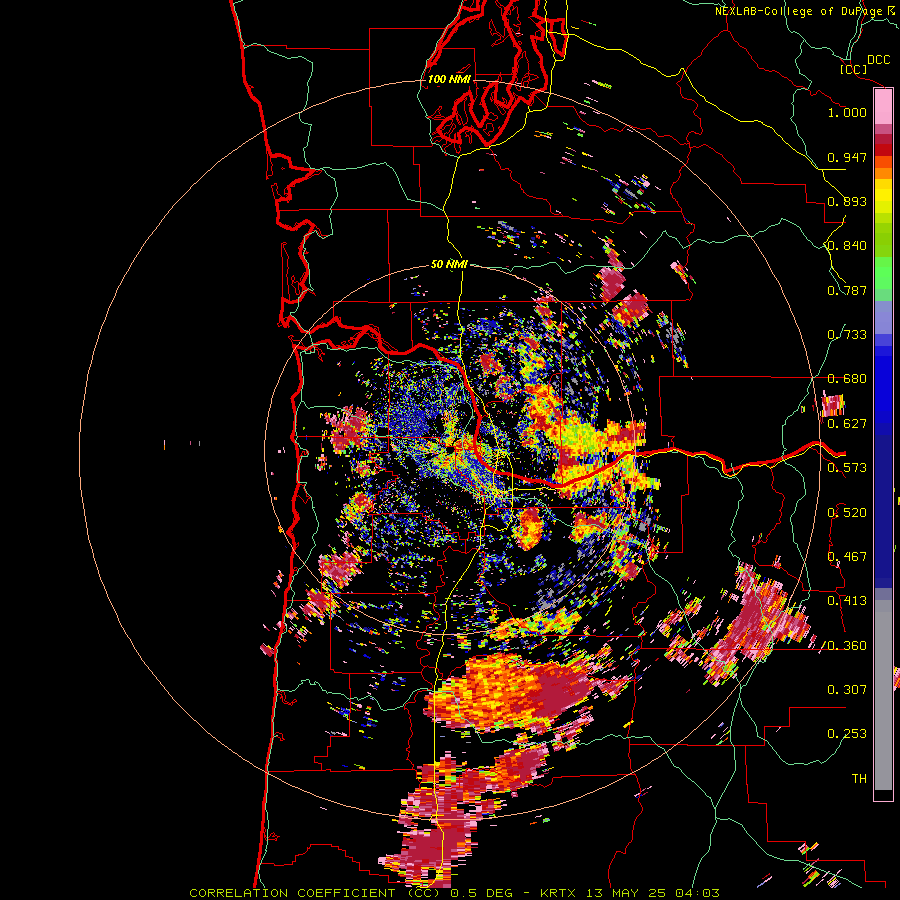Select the 1.000 value on the scale
The image size is (900, 900).
(x=847, y=112)
